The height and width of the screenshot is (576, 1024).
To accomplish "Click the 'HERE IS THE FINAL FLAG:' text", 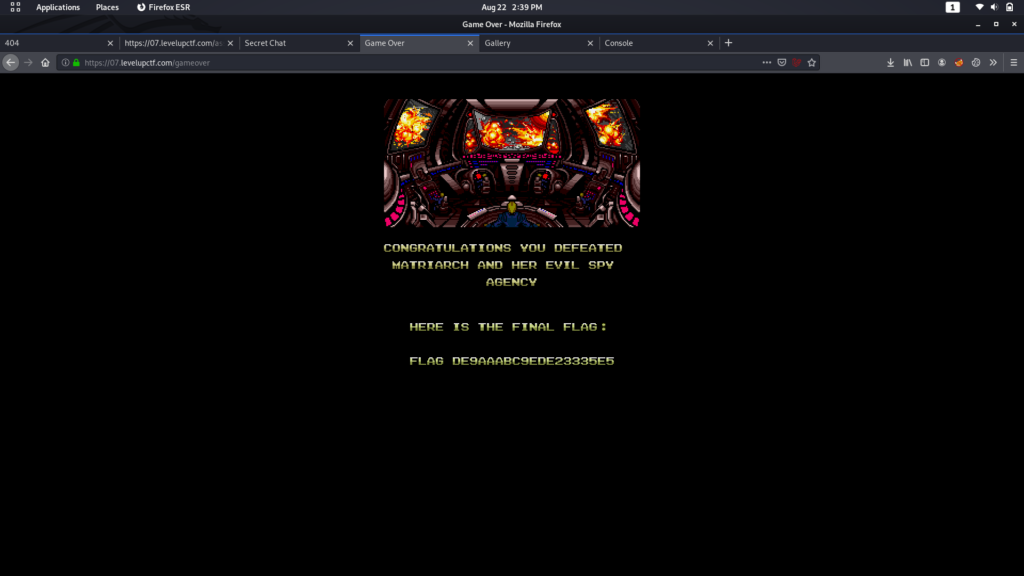I will (x=508, y=327).
